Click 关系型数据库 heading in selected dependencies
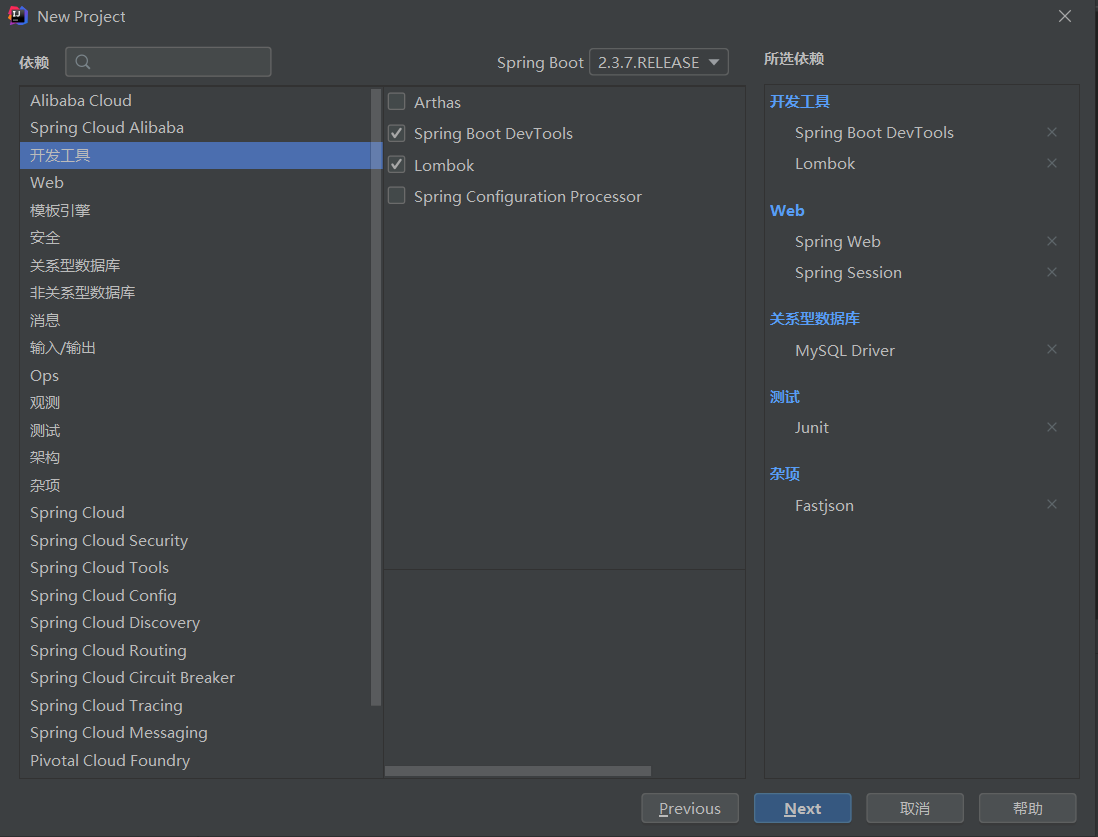Image resolution: width=1098 pixels, height=837 pixels. tap(814, 319)
